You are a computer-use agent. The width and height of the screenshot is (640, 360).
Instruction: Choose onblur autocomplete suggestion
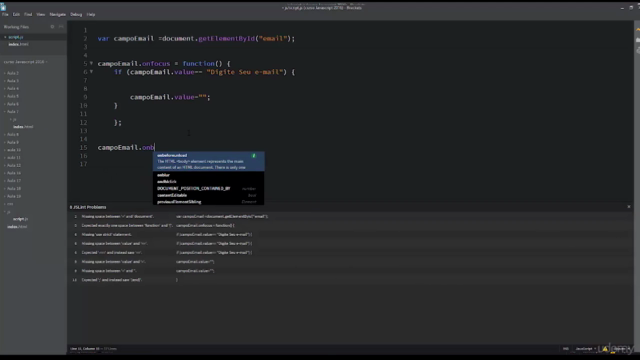click(x=209, y=175)
